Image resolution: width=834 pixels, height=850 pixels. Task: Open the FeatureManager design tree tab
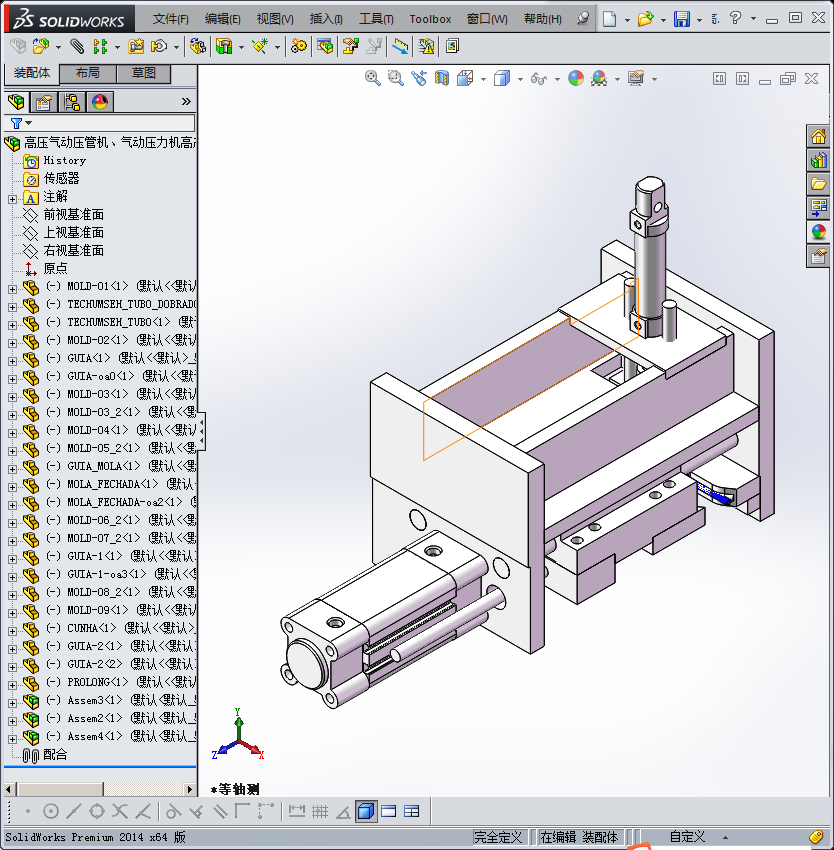(16, 101)
